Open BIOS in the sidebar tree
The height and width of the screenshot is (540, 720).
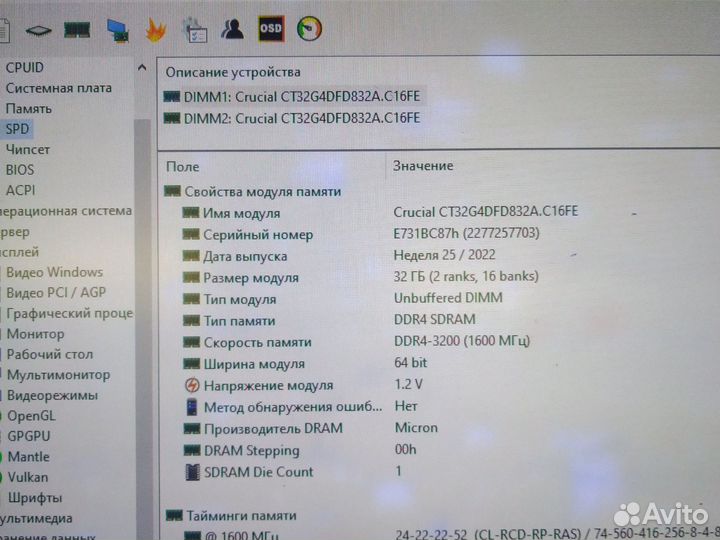(20, 170)
